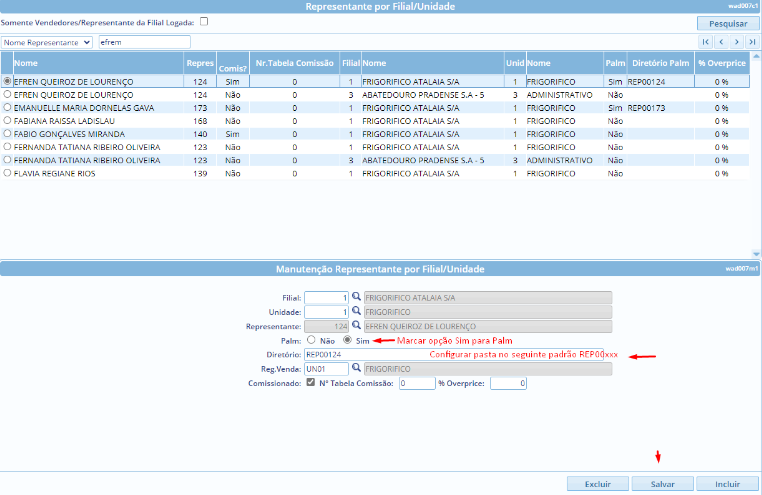This screenshot has height=495, width=762.
Task: Click REP00173 directory cell
Action: 646,108
